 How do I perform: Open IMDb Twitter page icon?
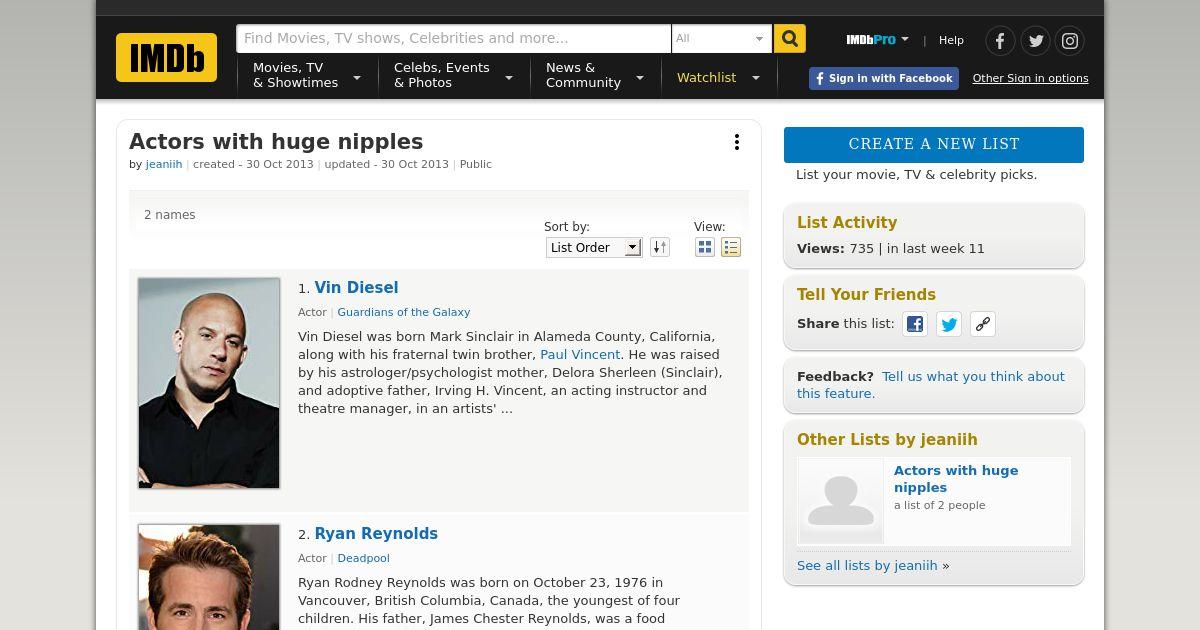(x=1035, y=41)
